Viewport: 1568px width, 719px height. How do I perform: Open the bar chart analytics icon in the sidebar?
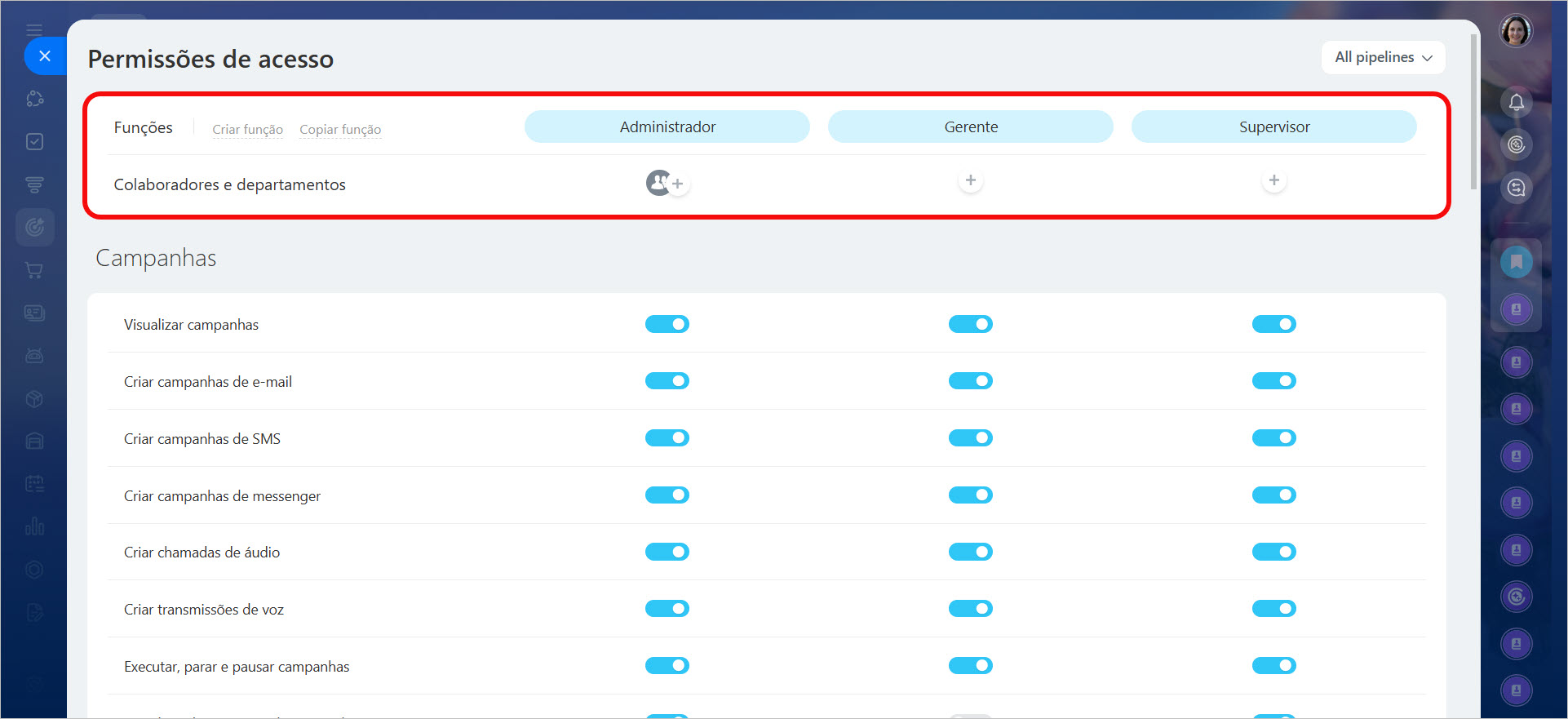point(34,526)
